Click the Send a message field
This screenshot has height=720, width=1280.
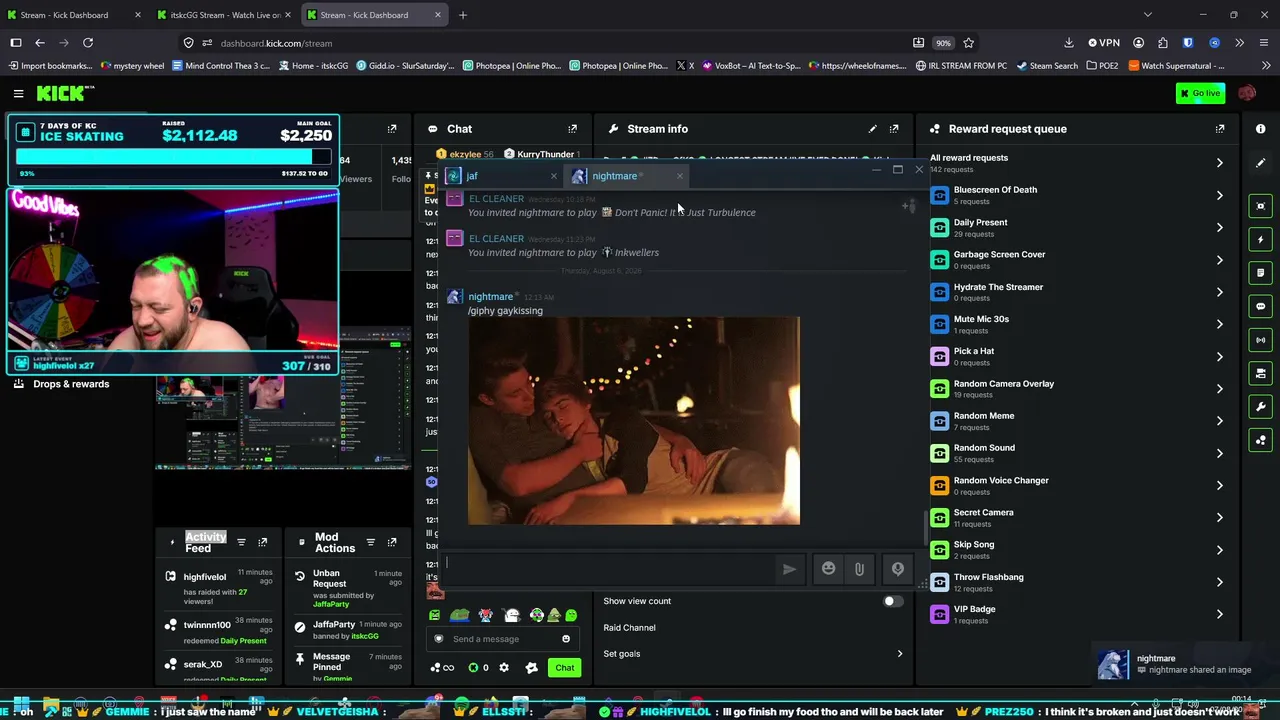[x=503, y=639]
